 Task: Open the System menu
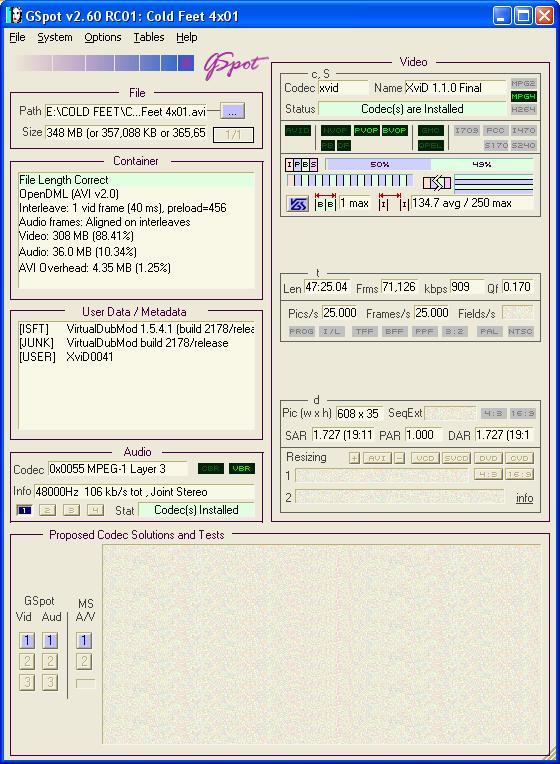55,38
